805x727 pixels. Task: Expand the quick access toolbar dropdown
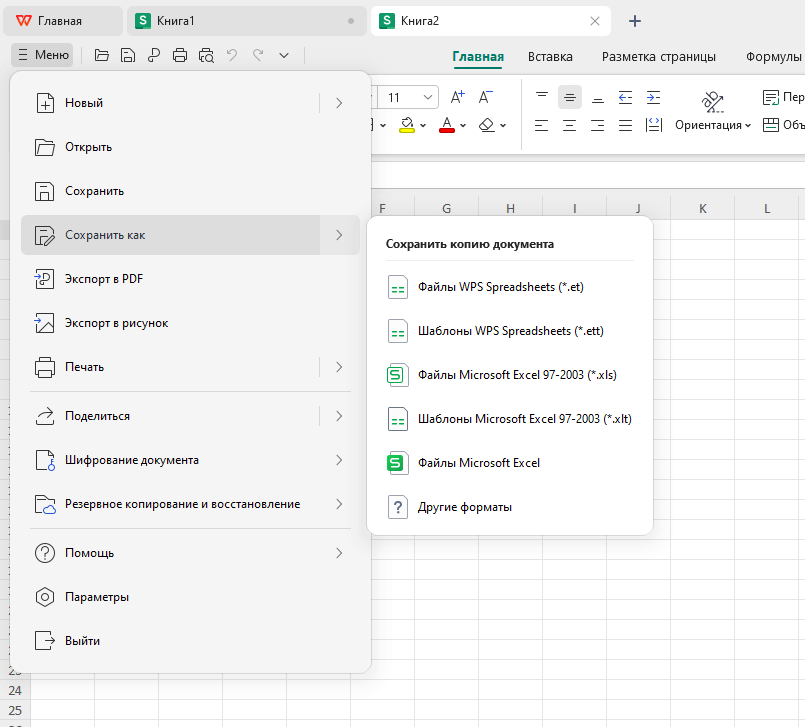pos(284,55)
